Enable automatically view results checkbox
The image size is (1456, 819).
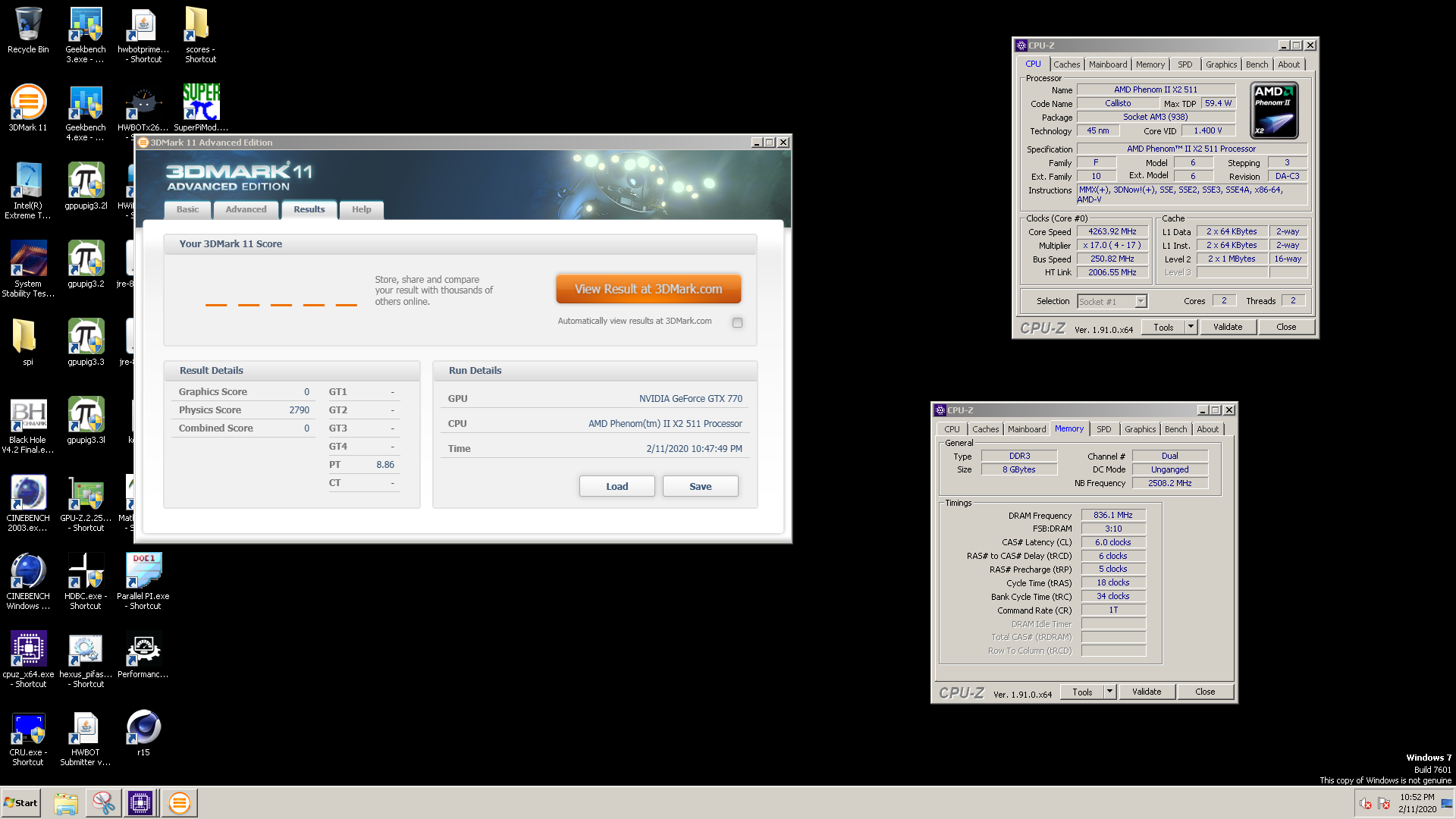click(x=737, y=322)
